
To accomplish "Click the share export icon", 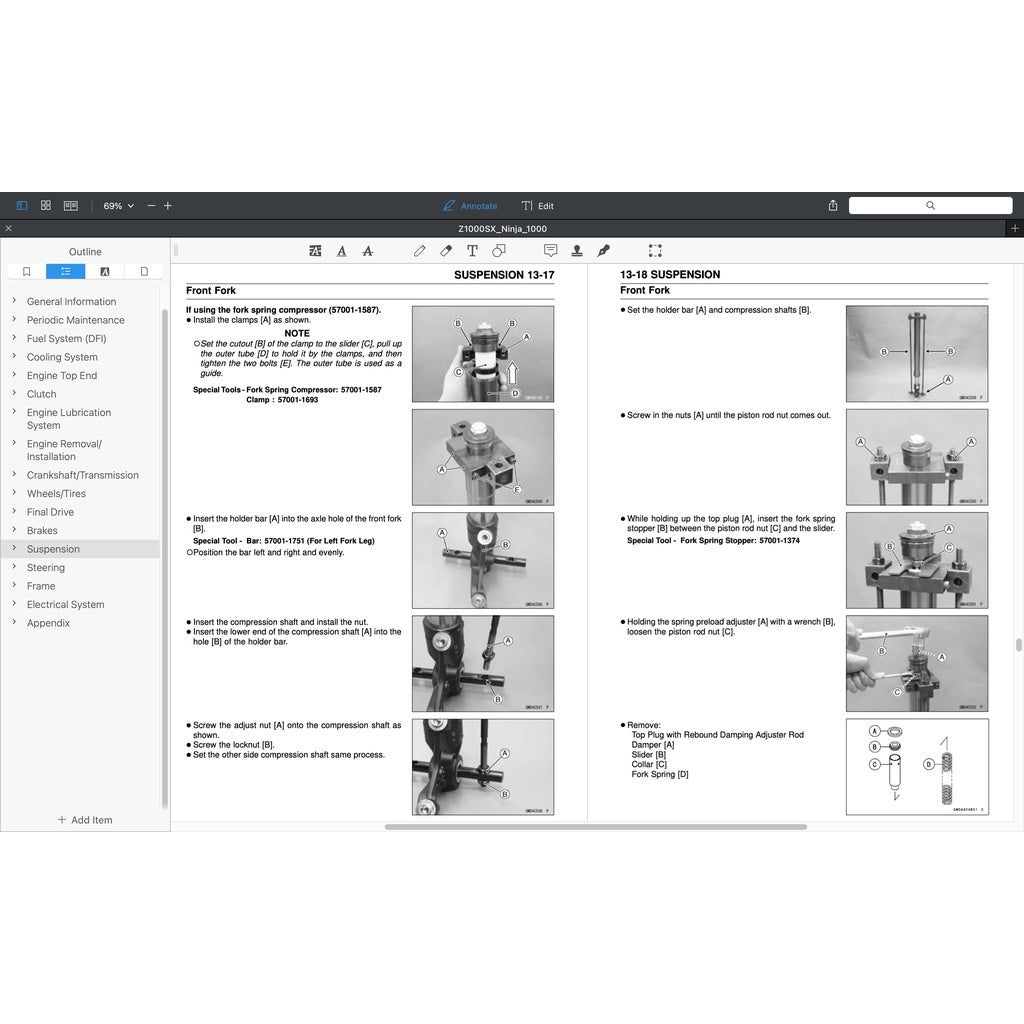I will 833,206.
